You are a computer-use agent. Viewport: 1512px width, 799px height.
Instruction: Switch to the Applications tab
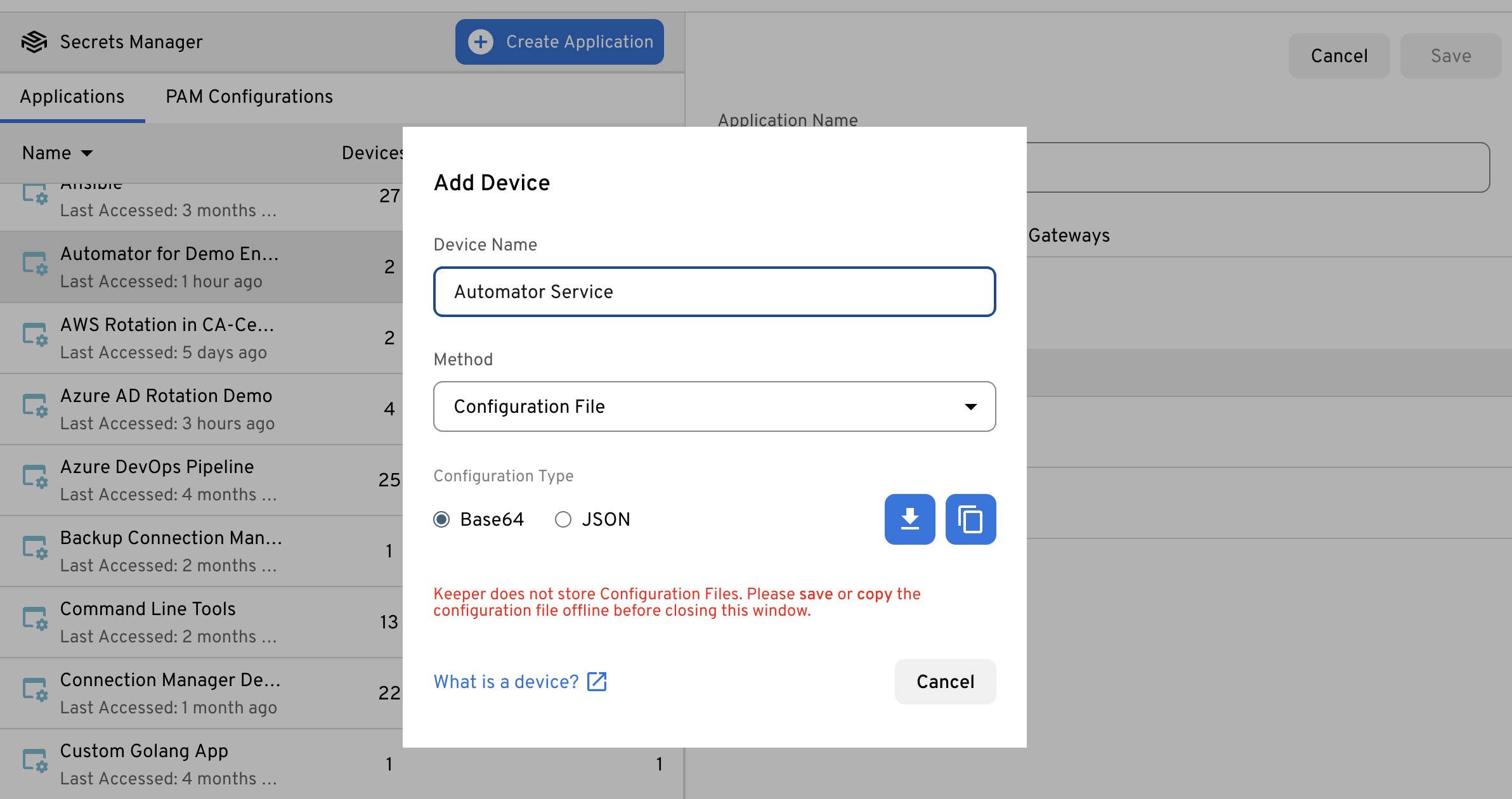tap(72, 96)
